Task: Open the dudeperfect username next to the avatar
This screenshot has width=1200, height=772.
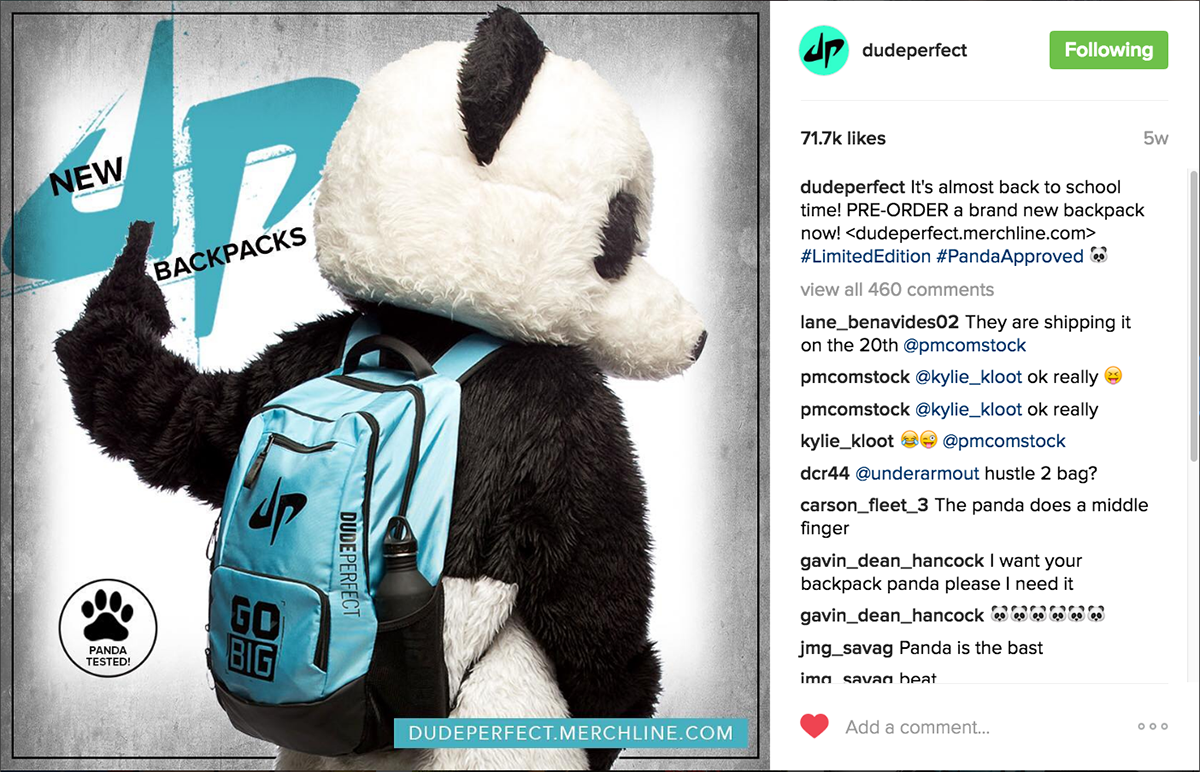Action: click(914, 50)
